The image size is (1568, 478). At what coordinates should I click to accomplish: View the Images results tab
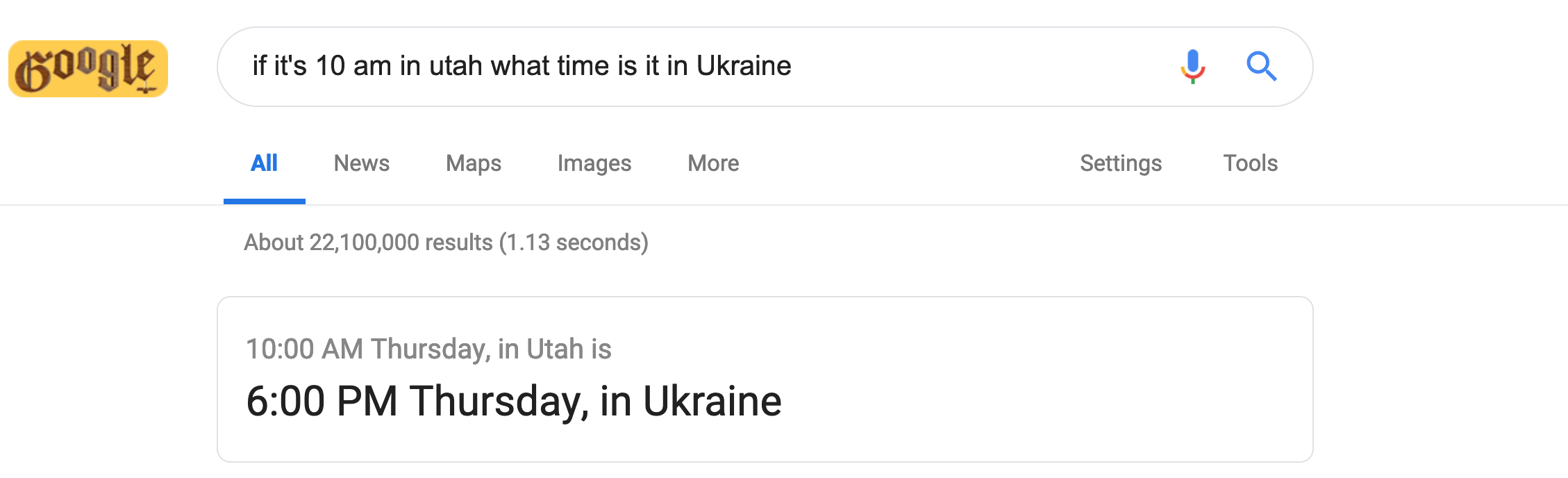[594, 163]
